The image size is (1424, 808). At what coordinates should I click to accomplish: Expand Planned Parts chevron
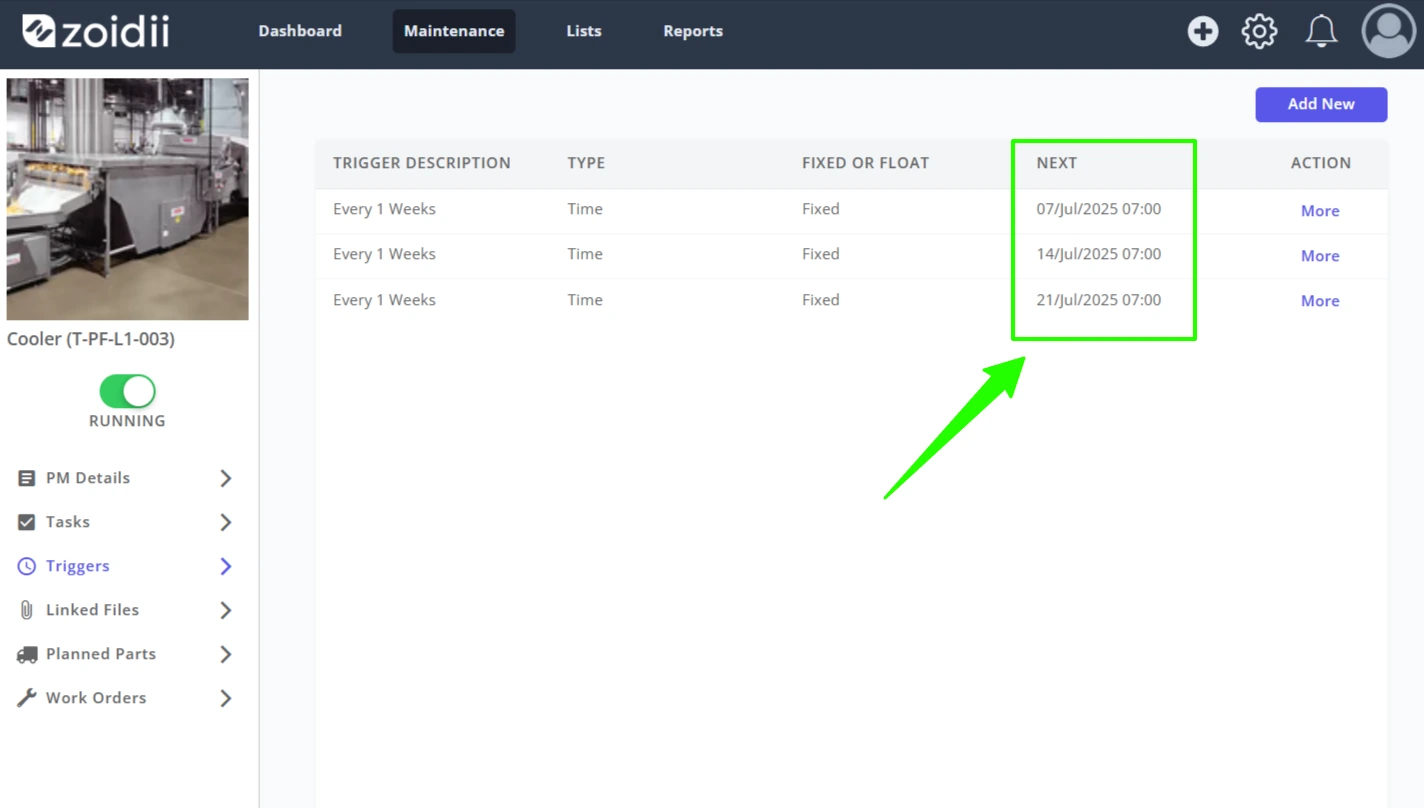point(226,654)
